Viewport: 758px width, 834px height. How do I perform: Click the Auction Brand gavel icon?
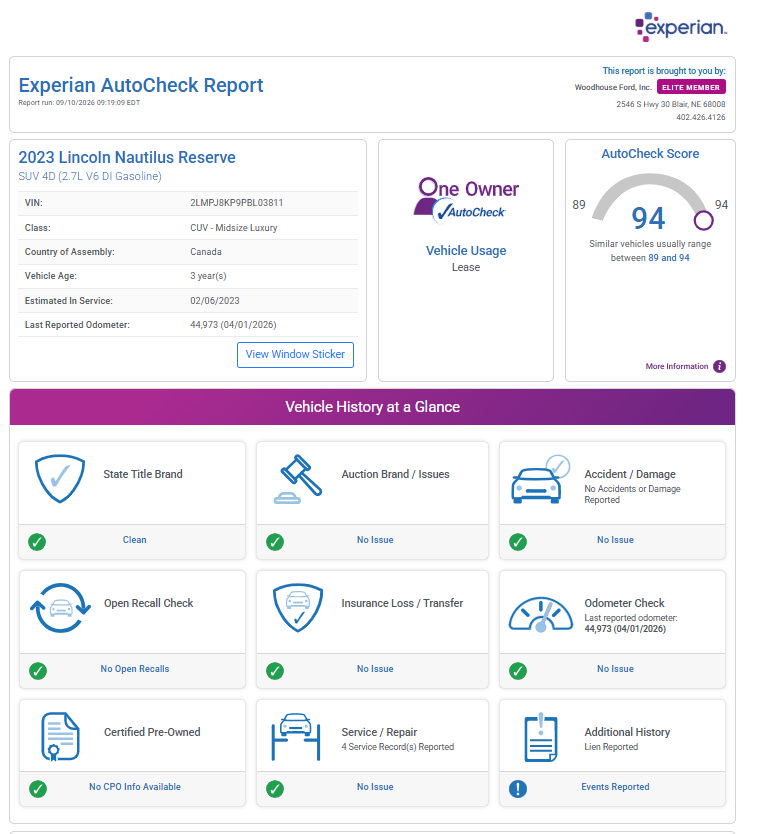(x=298, y=479)
